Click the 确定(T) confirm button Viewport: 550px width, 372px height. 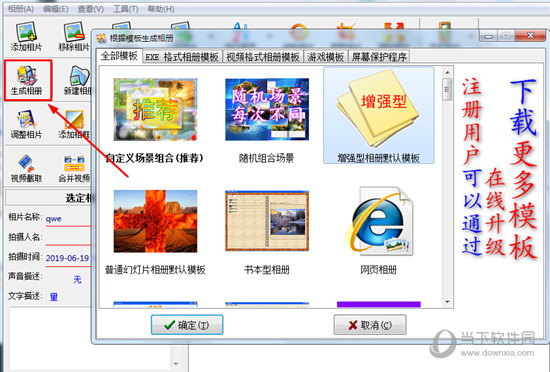pos(187,325)
